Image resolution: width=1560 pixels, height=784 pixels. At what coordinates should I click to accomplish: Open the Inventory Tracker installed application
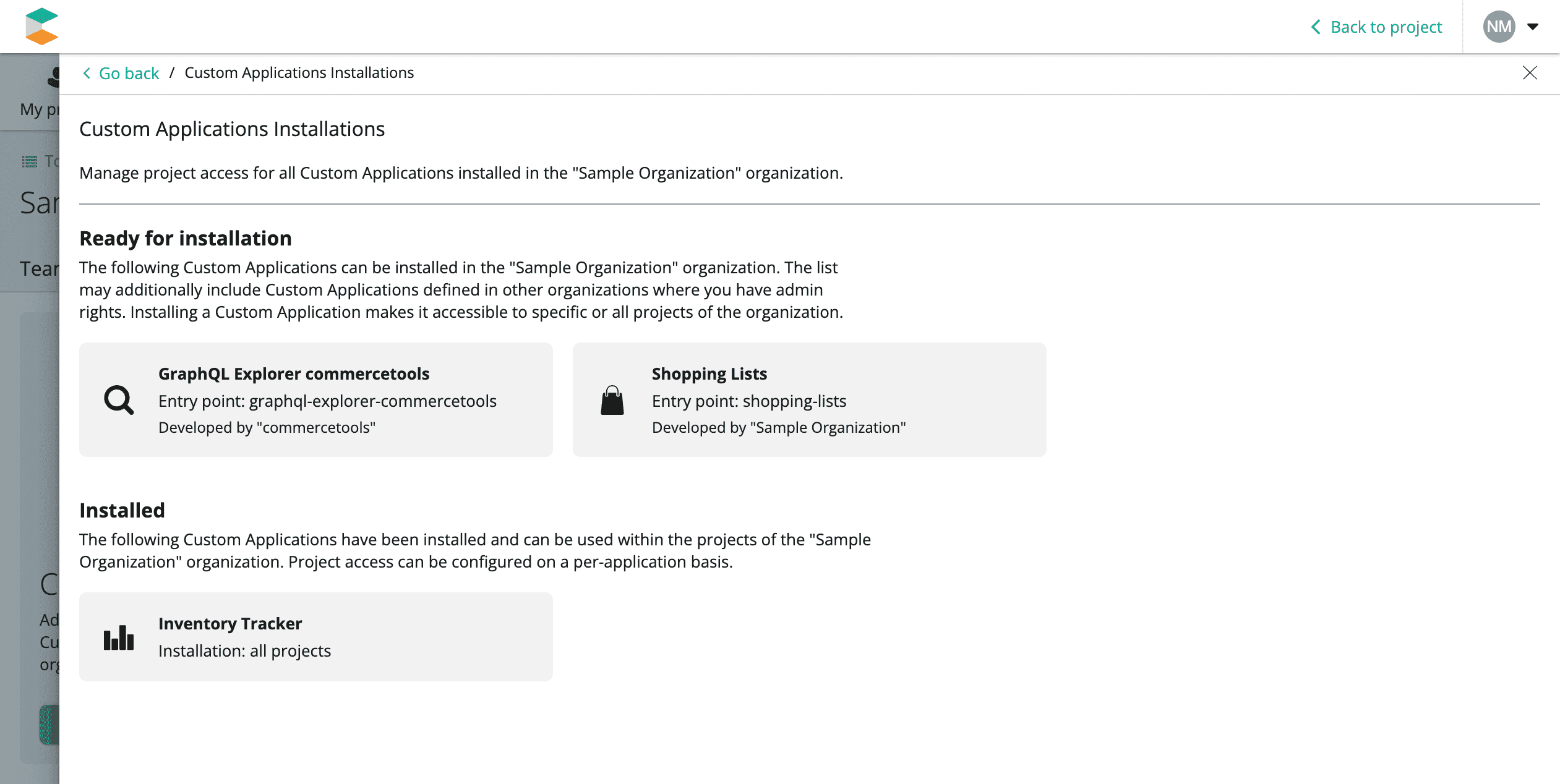[x=230, y=623]
